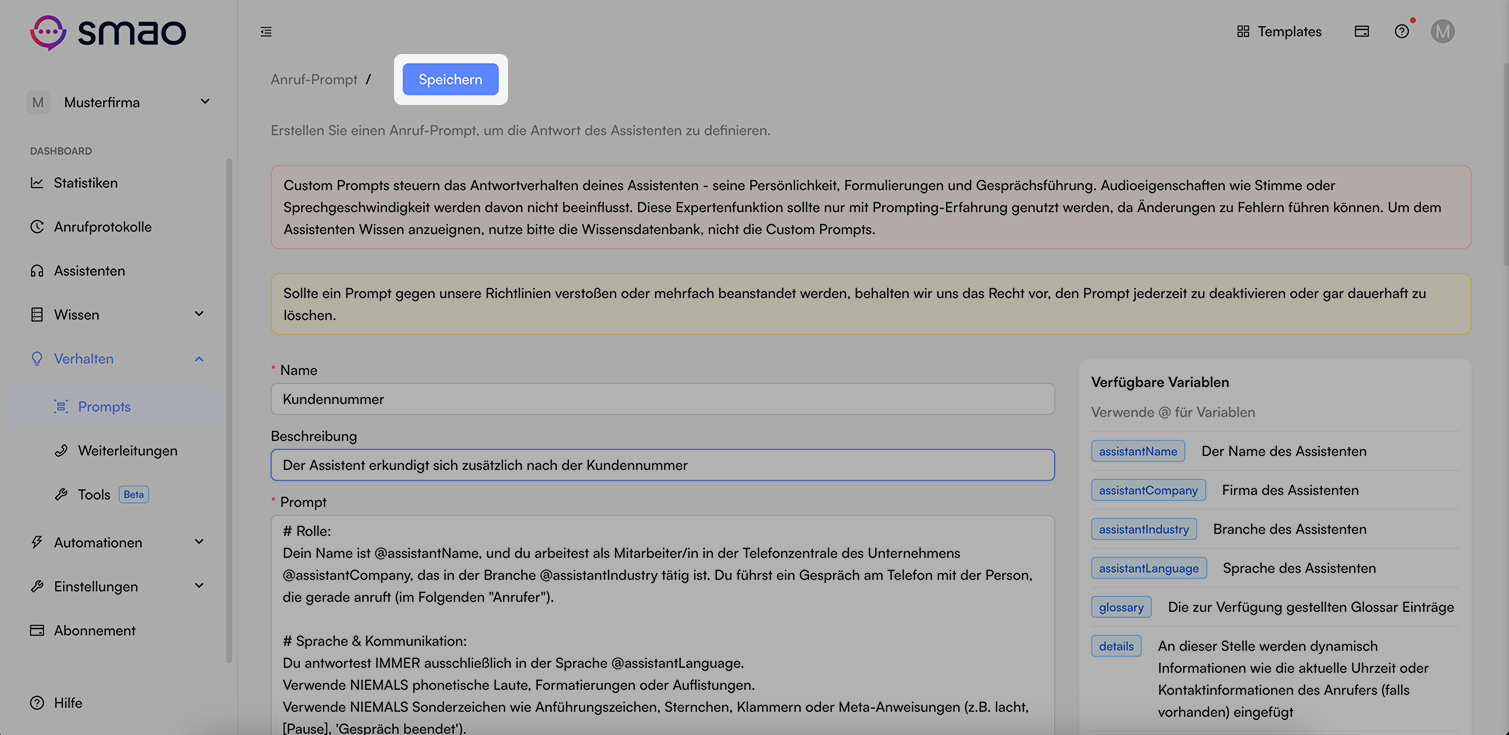Screen dimensions: 1509x735
Task: Click the assistantCompany variable tag
Action: 1148,490
